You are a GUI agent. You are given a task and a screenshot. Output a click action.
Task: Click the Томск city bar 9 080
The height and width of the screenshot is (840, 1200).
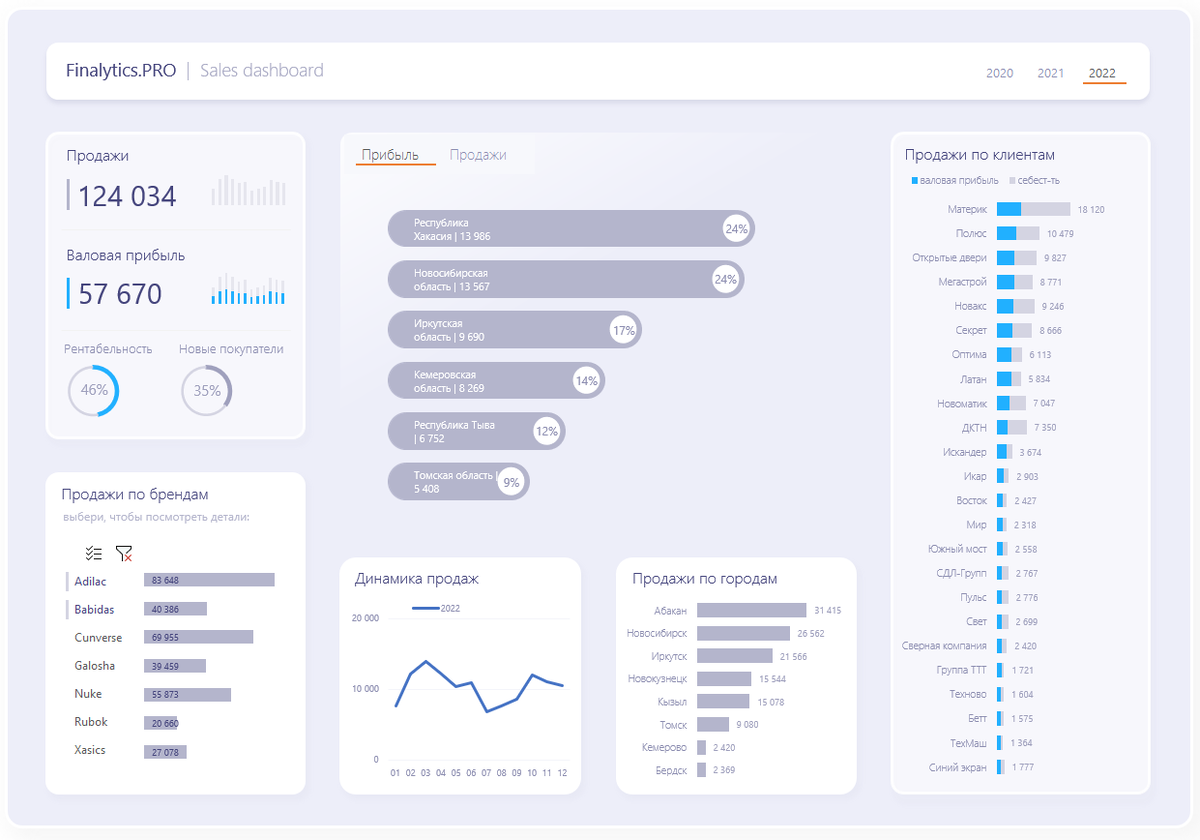tap(713, 724)
